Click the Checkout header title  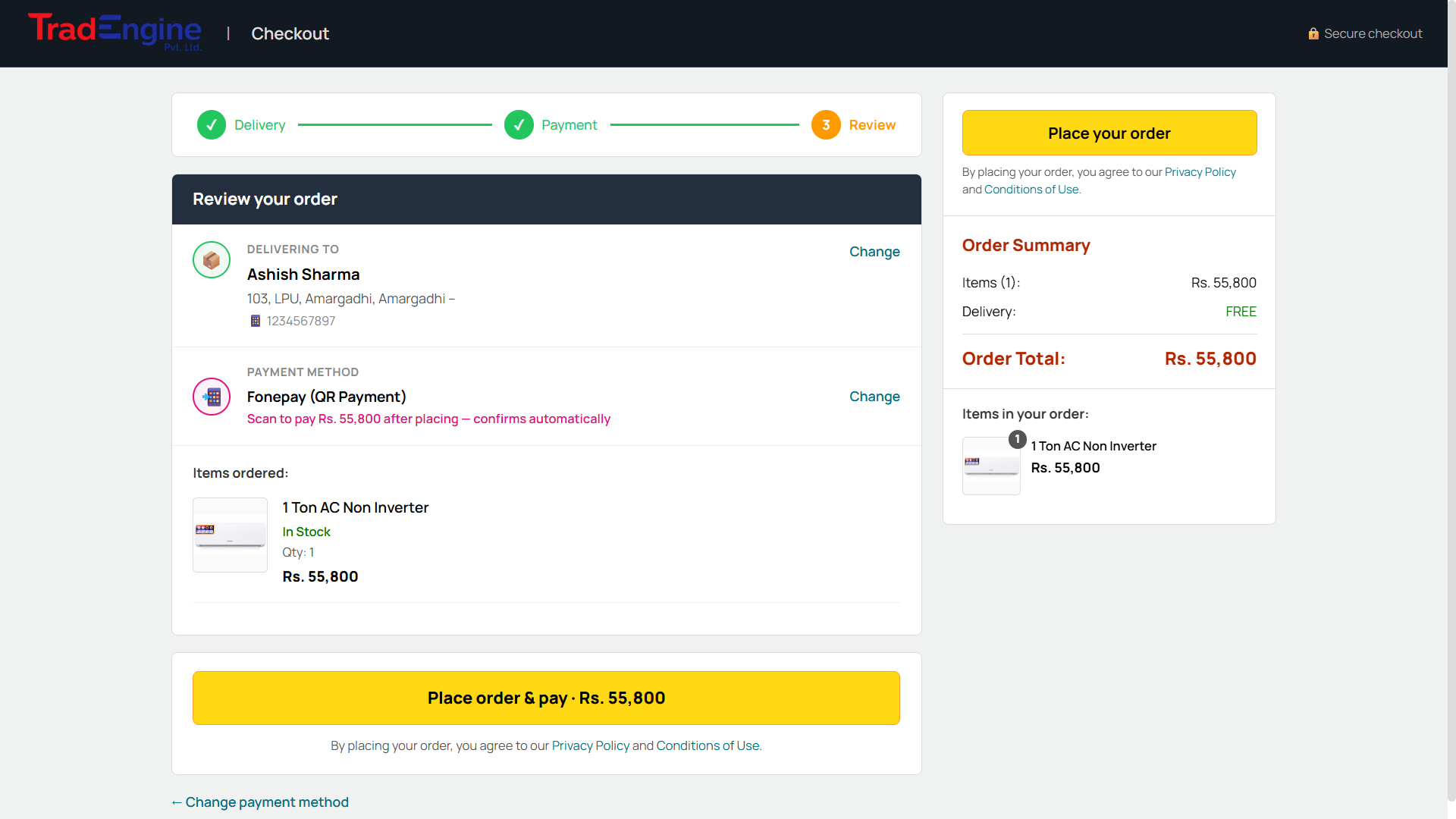[x=290, y=33]
